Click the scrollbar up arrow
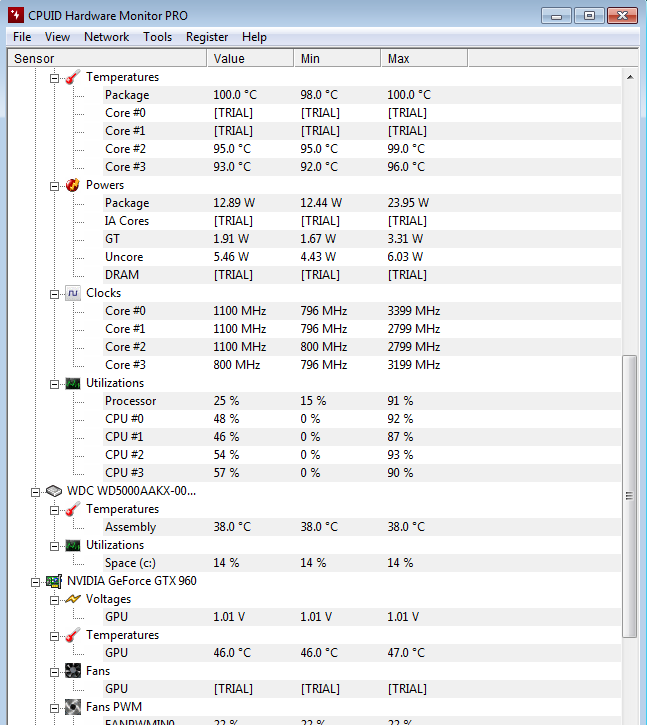The height and width of the screenshot is (725, 647). [x=630, y=77]
